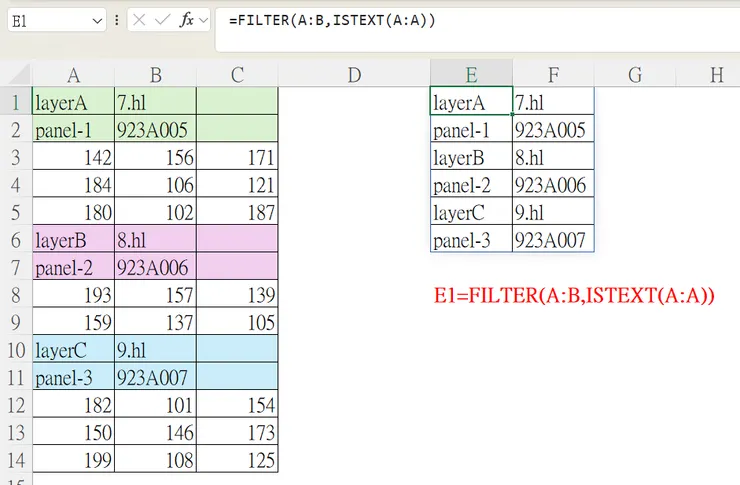Click cell A8 with value 193
The height and width of the screenshot is (485, 740).
pos(73,295)
